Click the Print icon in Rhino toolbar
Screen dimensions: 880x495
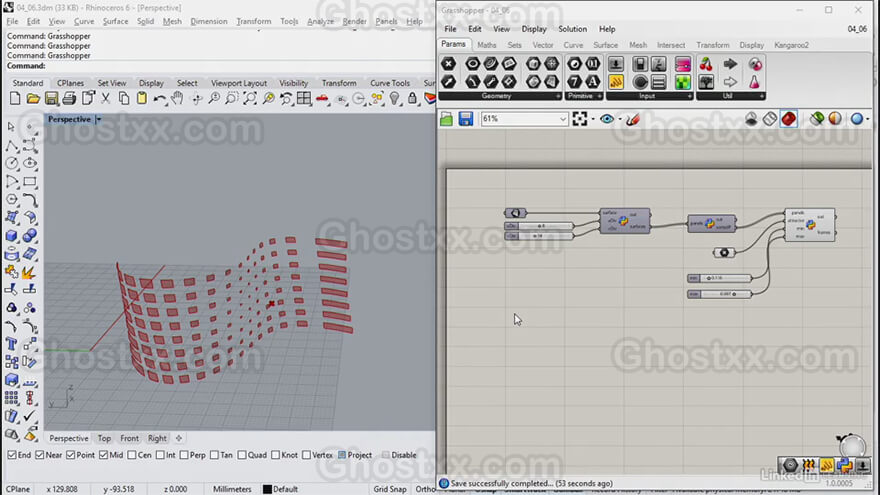(70, 99)
